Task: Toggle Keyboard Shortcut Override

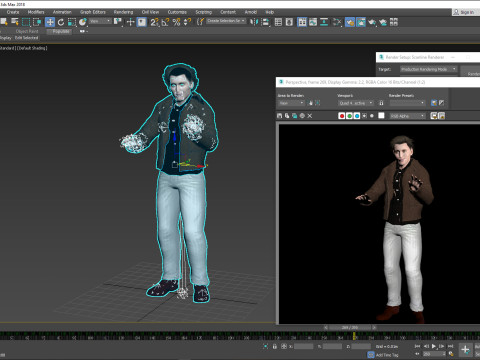Action: click(x=142, y=22)
